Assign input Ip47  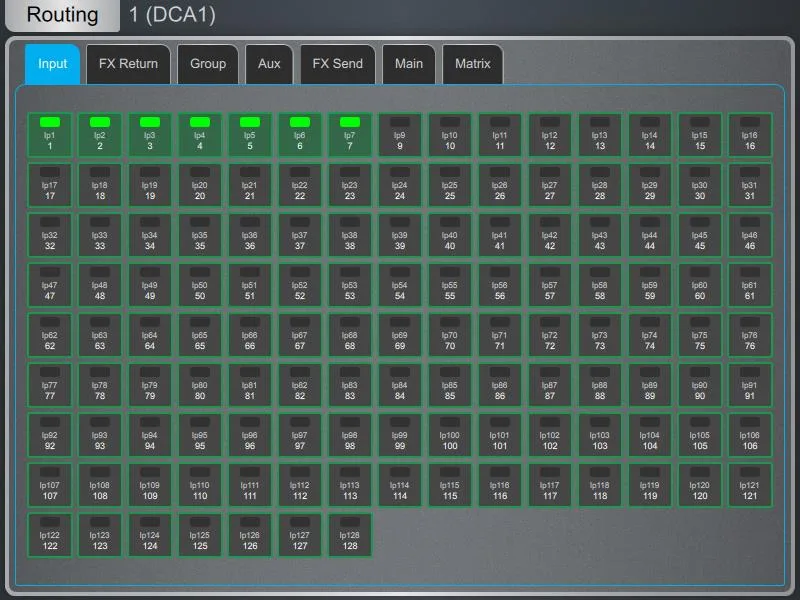pyautogui.click(x=49, y=285)
